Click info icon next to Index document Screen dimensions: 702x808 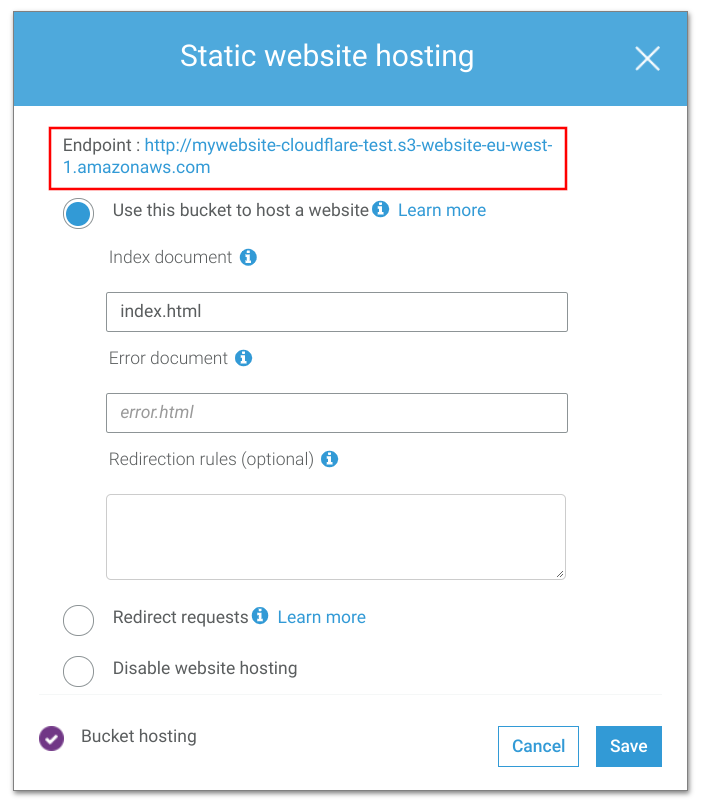coord(249,257)
